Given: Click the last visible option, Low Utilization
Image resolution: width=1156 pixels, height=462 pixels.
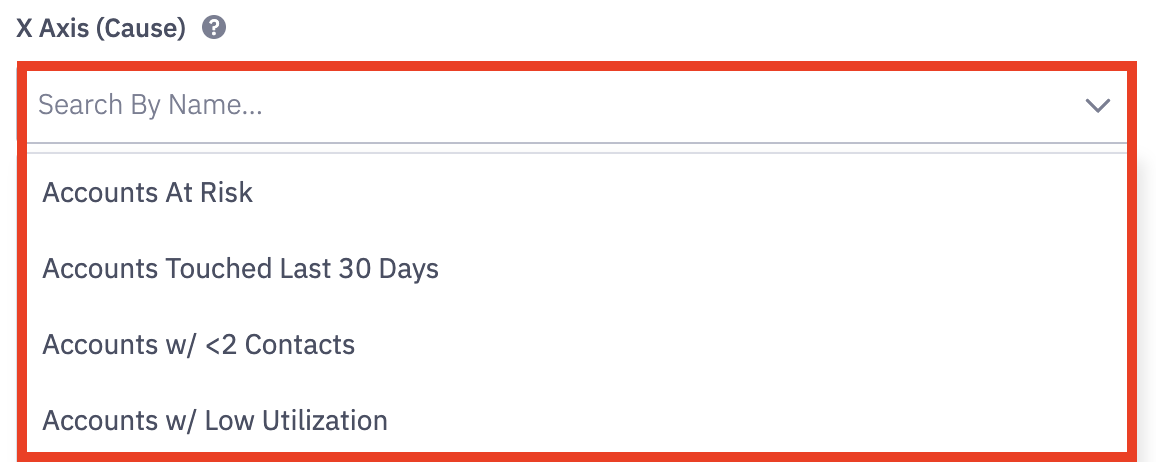Looking at the screenshot, I should click(x=215, y=421).
